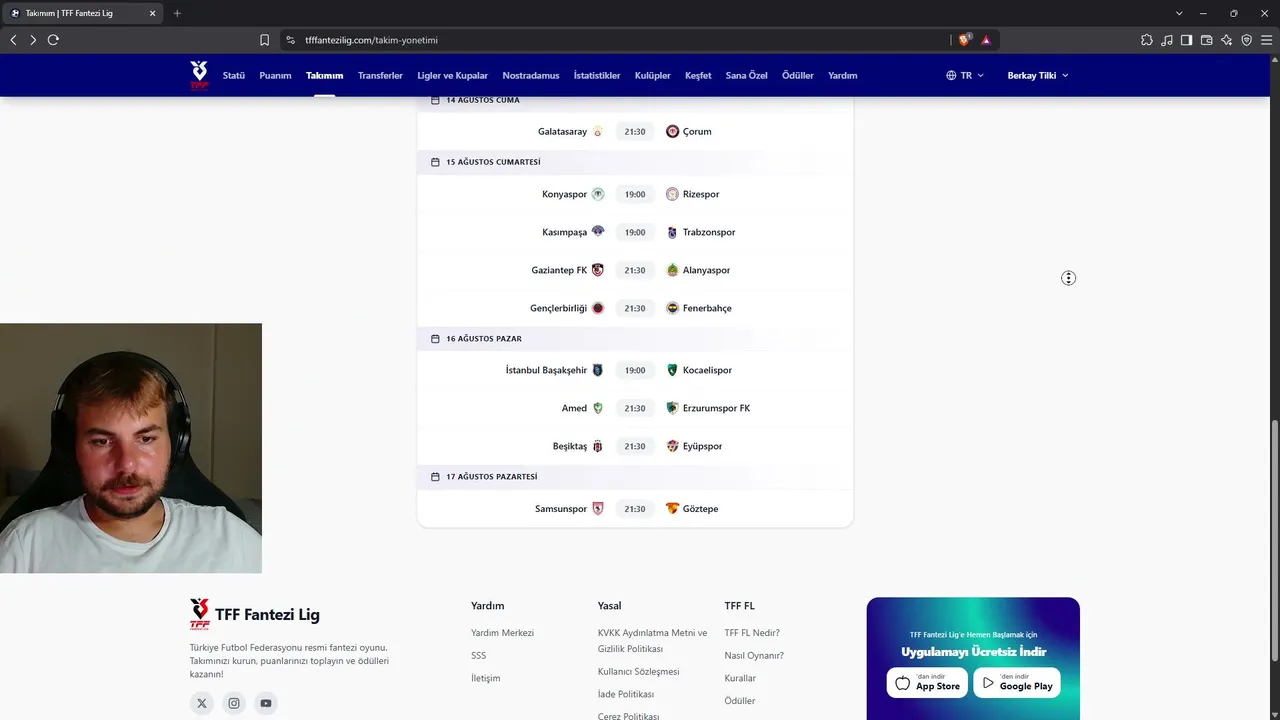Click the floating three-dots widget icon
This screenshot has height=720, width=1280.
[1068, 278]
